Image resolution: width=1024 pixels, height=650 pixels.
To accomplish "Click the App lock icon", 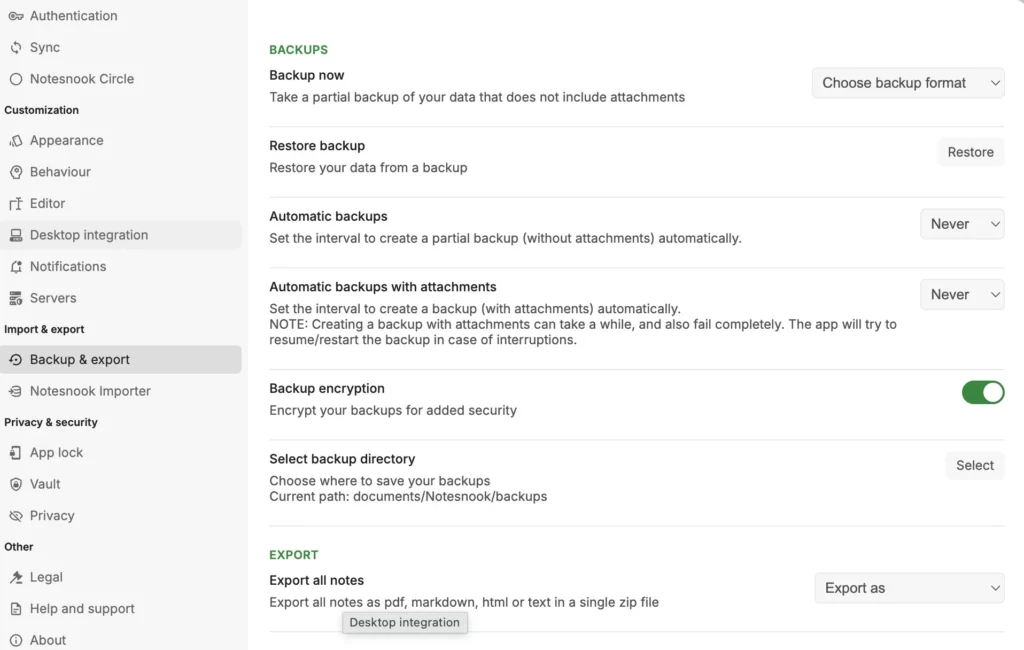I will (x=16, y=453).
